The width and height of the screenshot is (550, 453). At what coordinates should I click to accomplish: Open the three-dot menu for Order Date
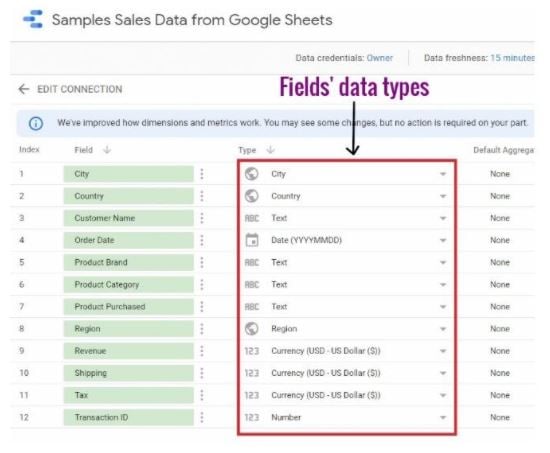pyautogui.click(x=202, y=240)
